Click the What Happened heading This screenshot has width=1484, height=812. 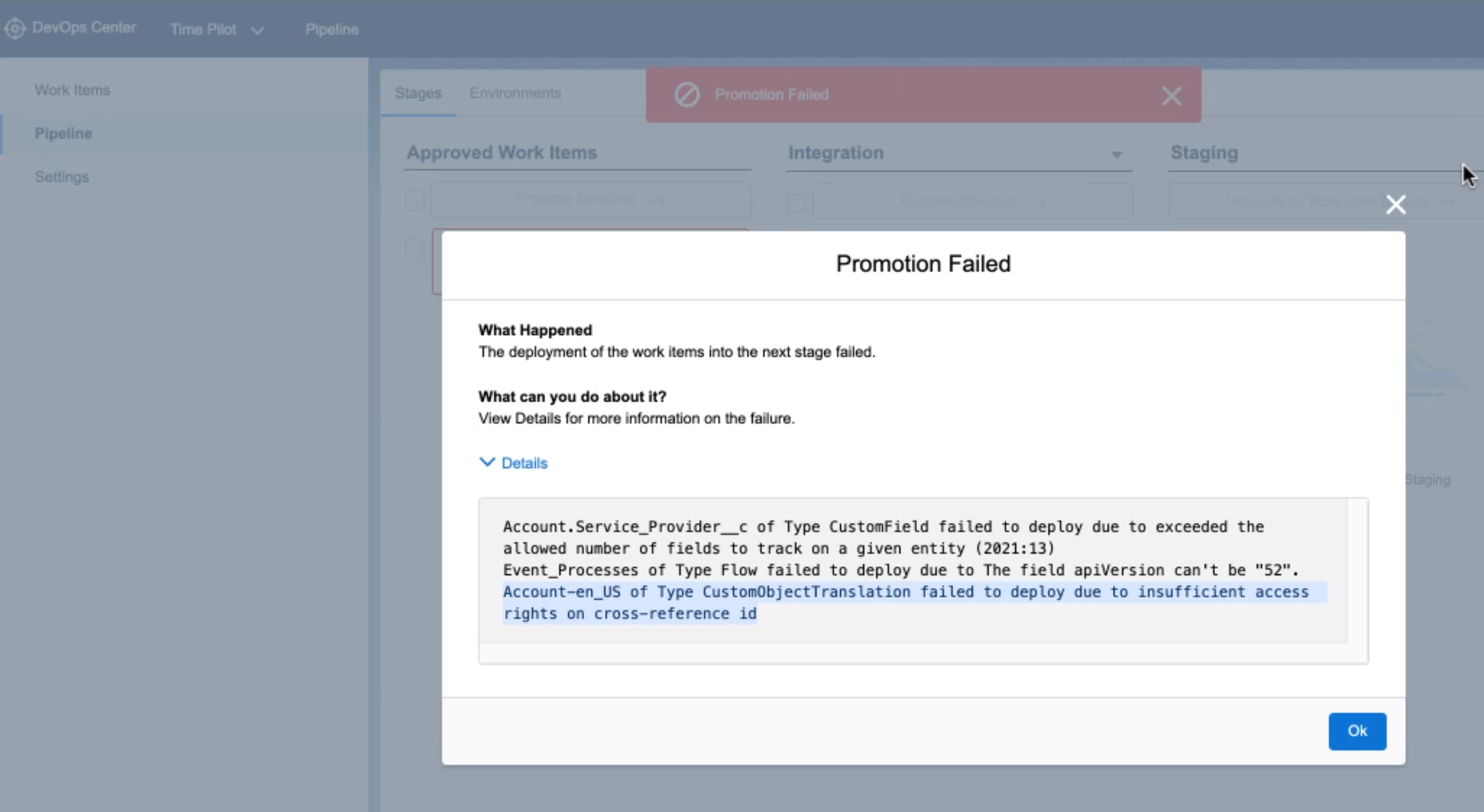535,330
